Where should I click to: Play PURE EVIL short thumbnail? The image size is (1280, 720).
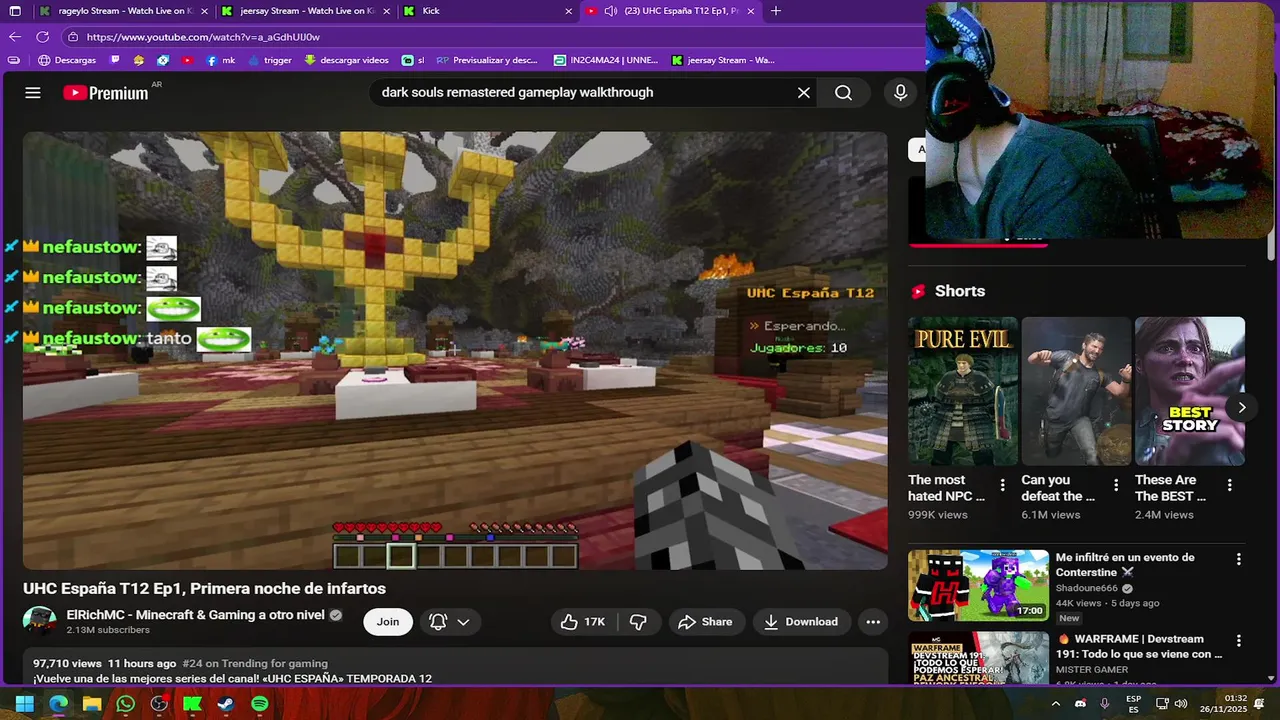pyautogui.click(x=963, y=391)
